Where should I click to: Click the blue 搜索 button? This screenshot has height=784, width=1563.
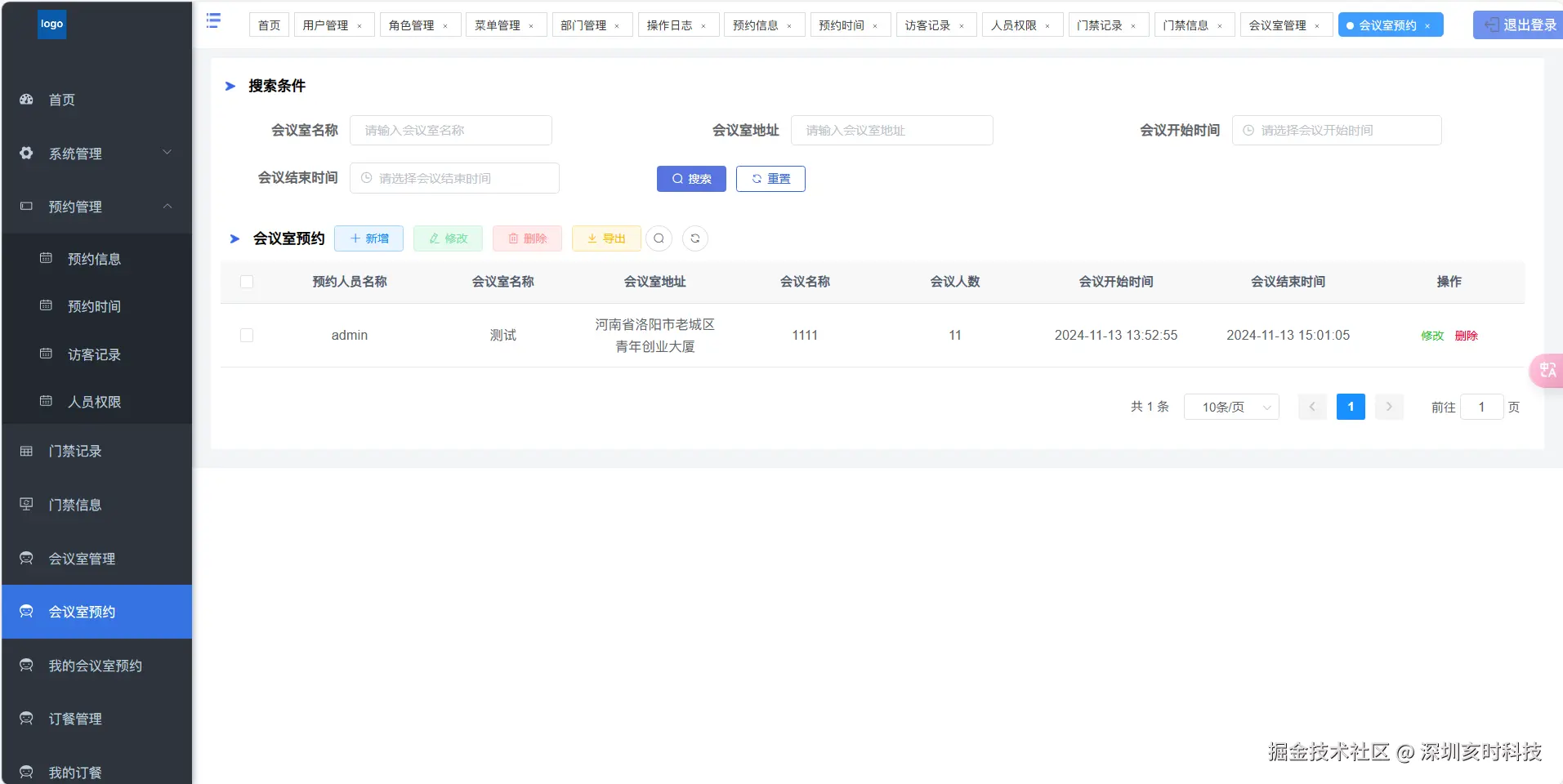tap(691, 179)
